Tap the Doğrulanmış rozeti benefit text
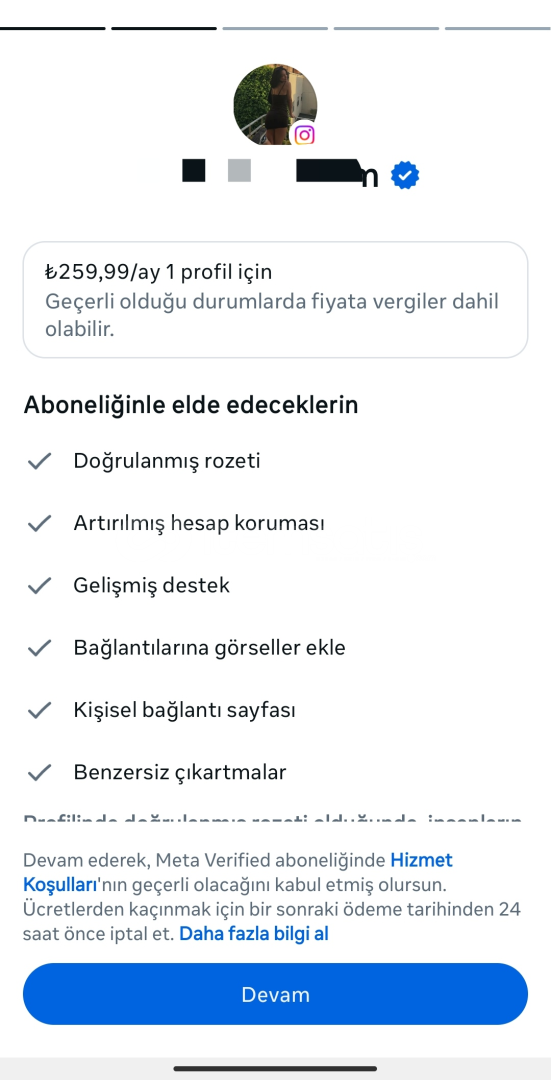Viewport: 551px width, 1080px height. click(167, 460)
